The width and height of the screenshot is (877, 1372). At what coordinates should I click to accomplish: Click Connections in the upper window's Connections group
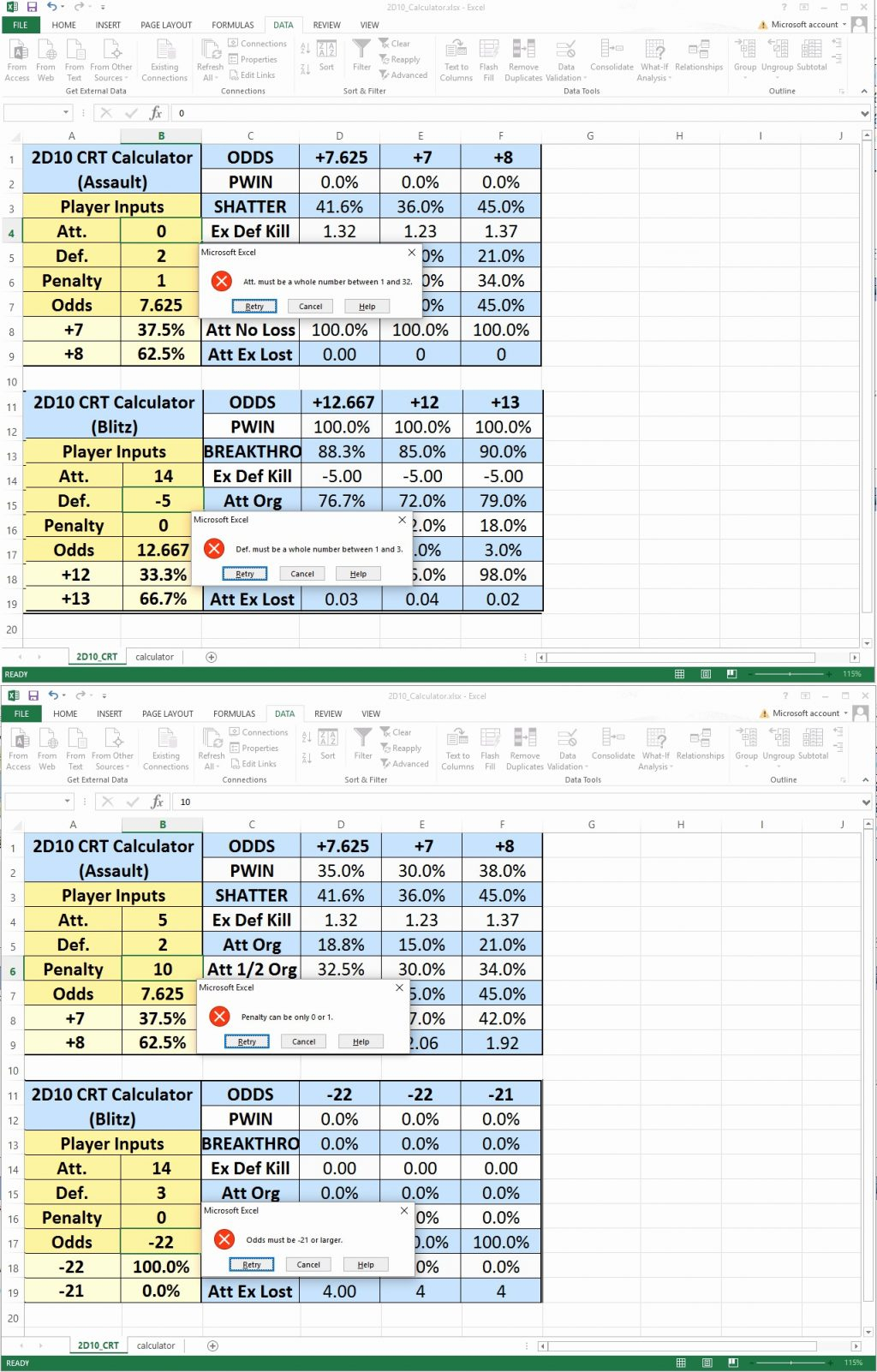tap(257, 44)
